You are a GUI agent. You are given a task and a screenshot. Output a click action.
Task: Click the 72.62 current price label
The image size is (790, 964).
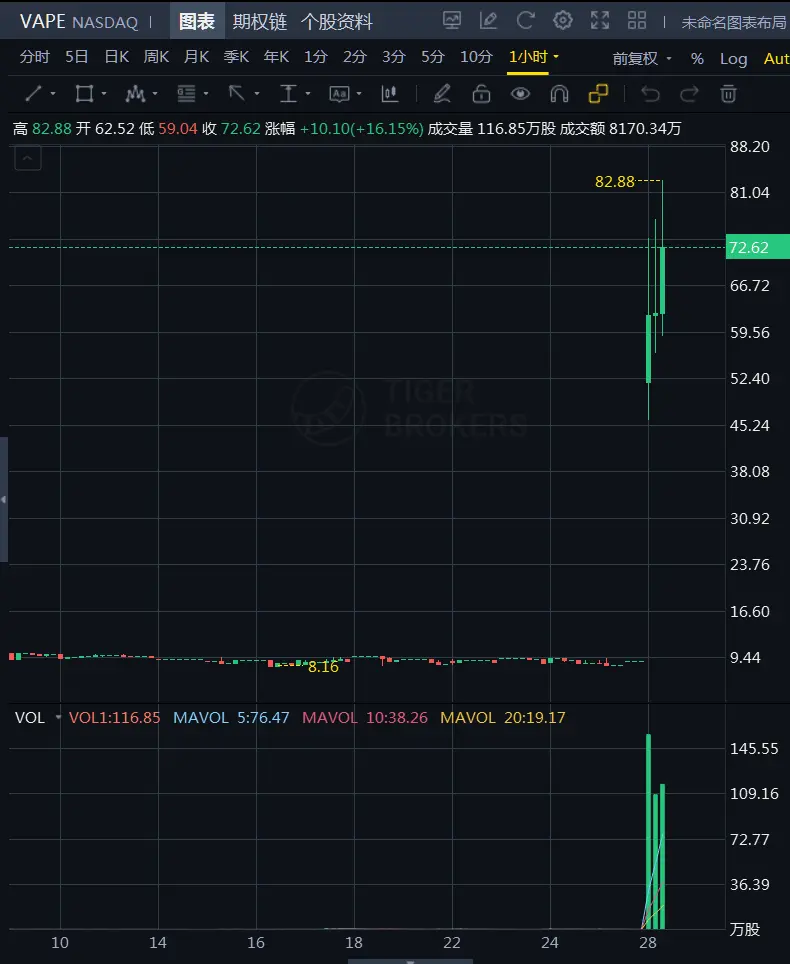pos(757,247)
